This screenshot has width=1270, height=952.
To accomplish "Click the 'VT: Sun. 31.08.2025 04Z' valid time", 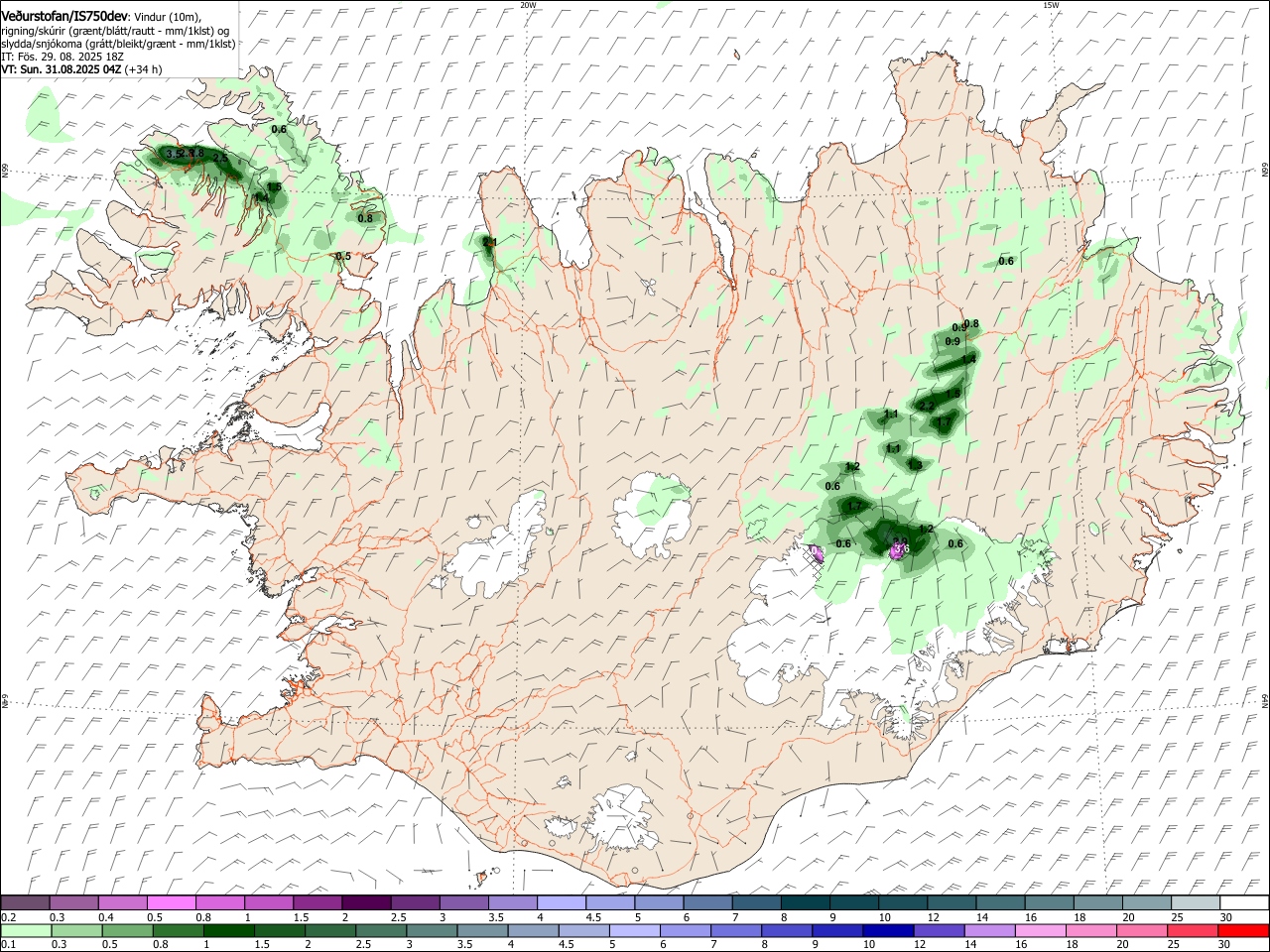I will pos(61,70).
